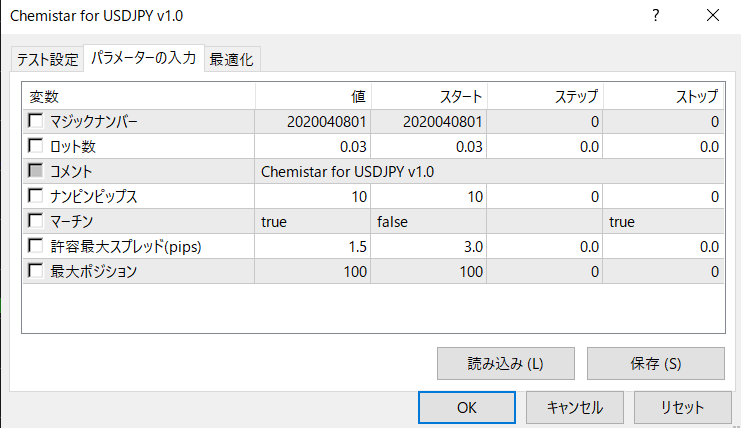Enable the マジックナンバー checkbox
Image resolution: width=741 pixels, height=428 pixels.
tap(36, 122)
